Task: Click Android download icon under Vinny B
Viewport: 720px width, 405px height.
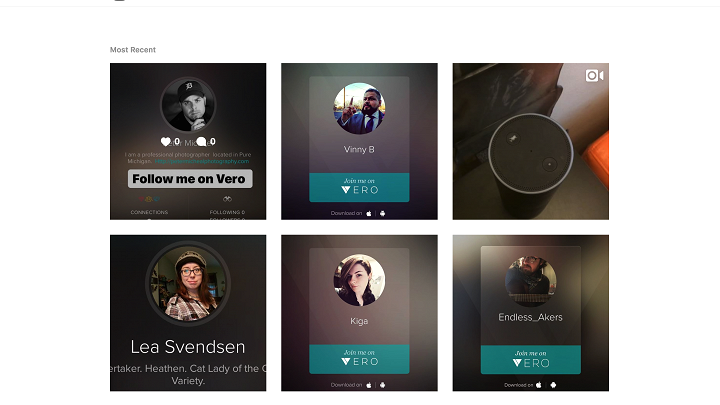Action: (382, 213)
